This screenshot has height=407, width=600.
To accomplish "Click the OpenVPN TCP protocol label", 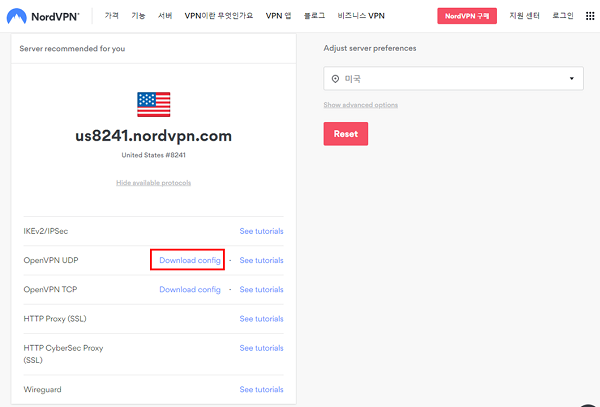I will click(50, 290).
